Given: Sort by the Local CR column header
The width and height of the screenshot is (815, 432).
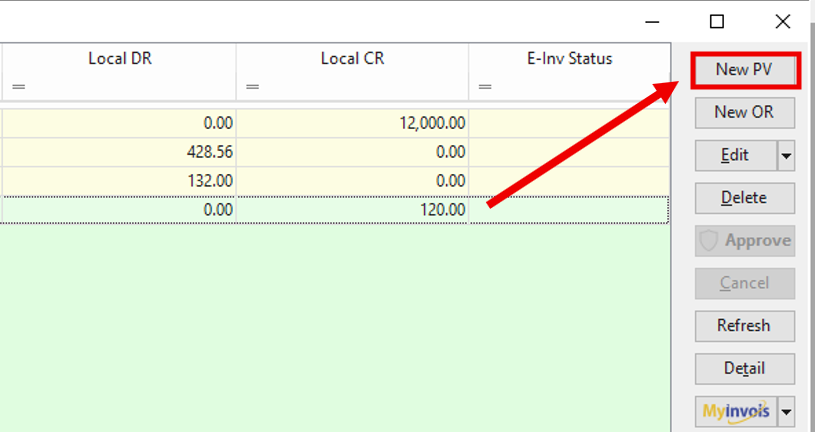Looking at the screenshot, I should point(352,59).
